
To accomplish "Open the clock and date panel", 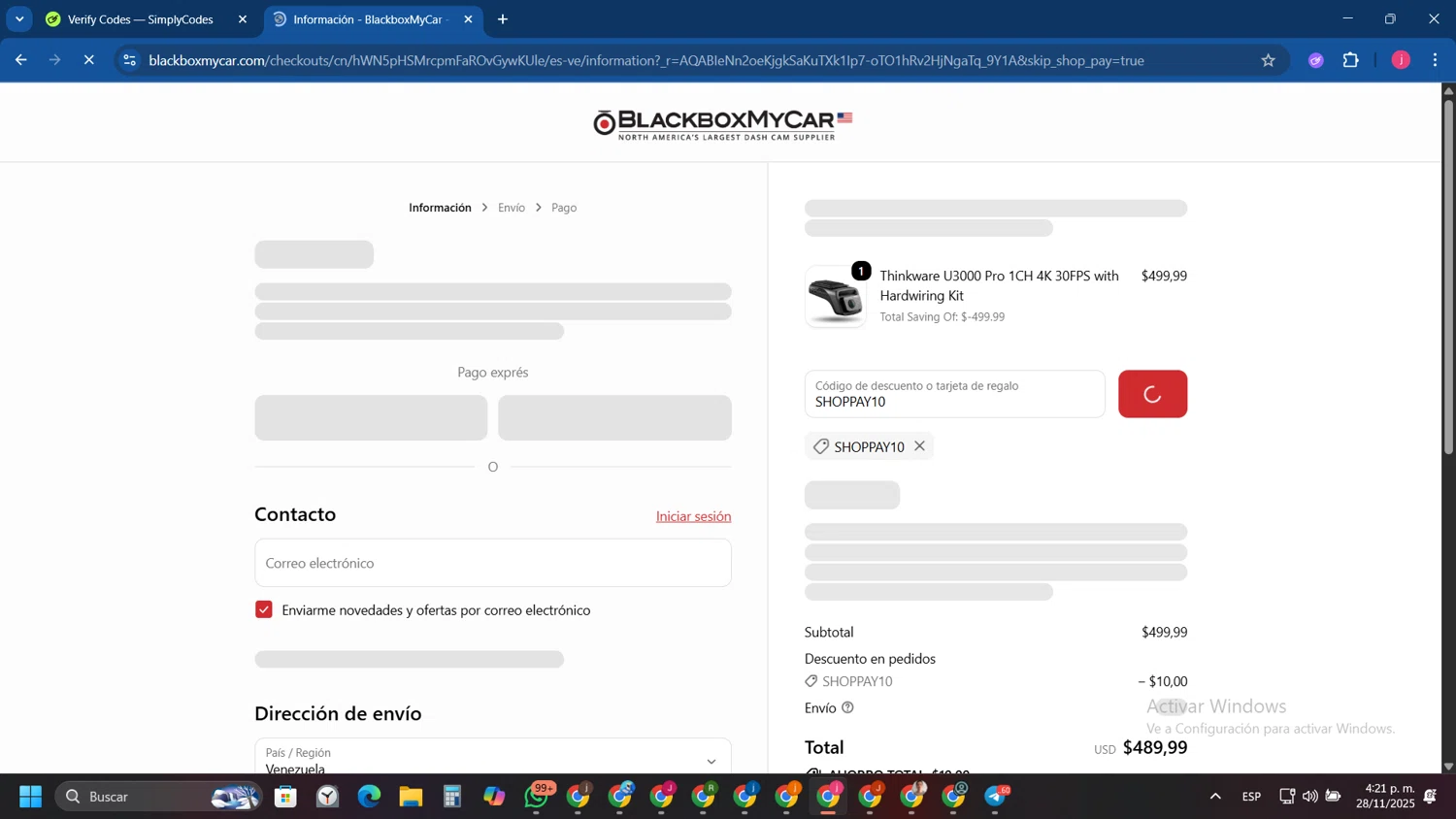I will (1385, 796).
